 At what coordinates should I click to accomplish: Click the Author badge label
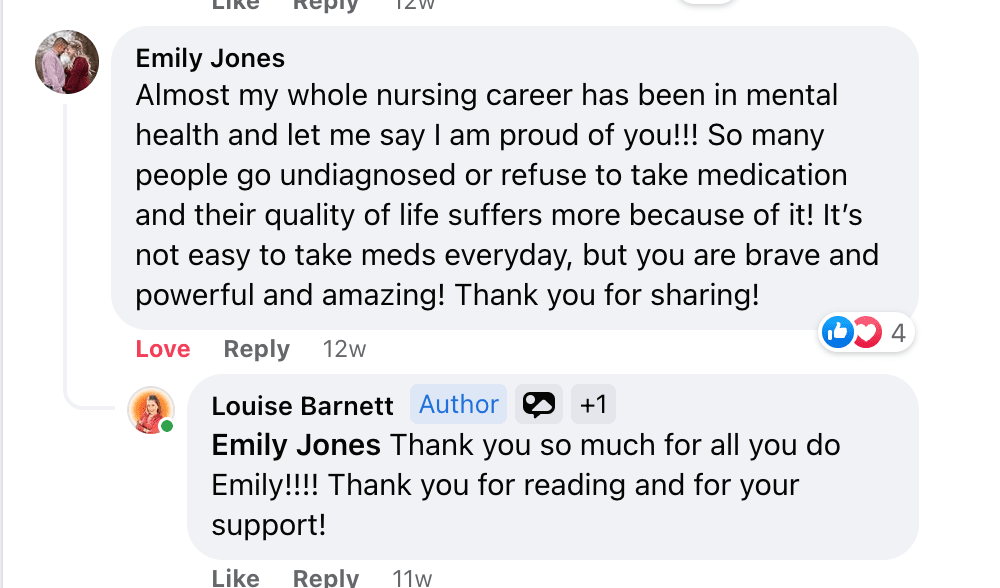click(x=459, y=404)
